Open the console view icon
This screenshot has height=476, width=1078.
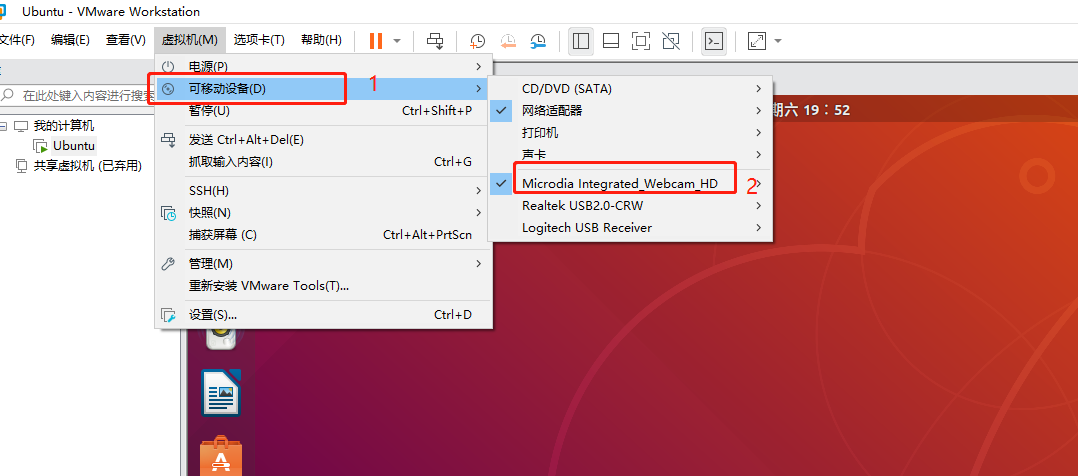(714, 41)
